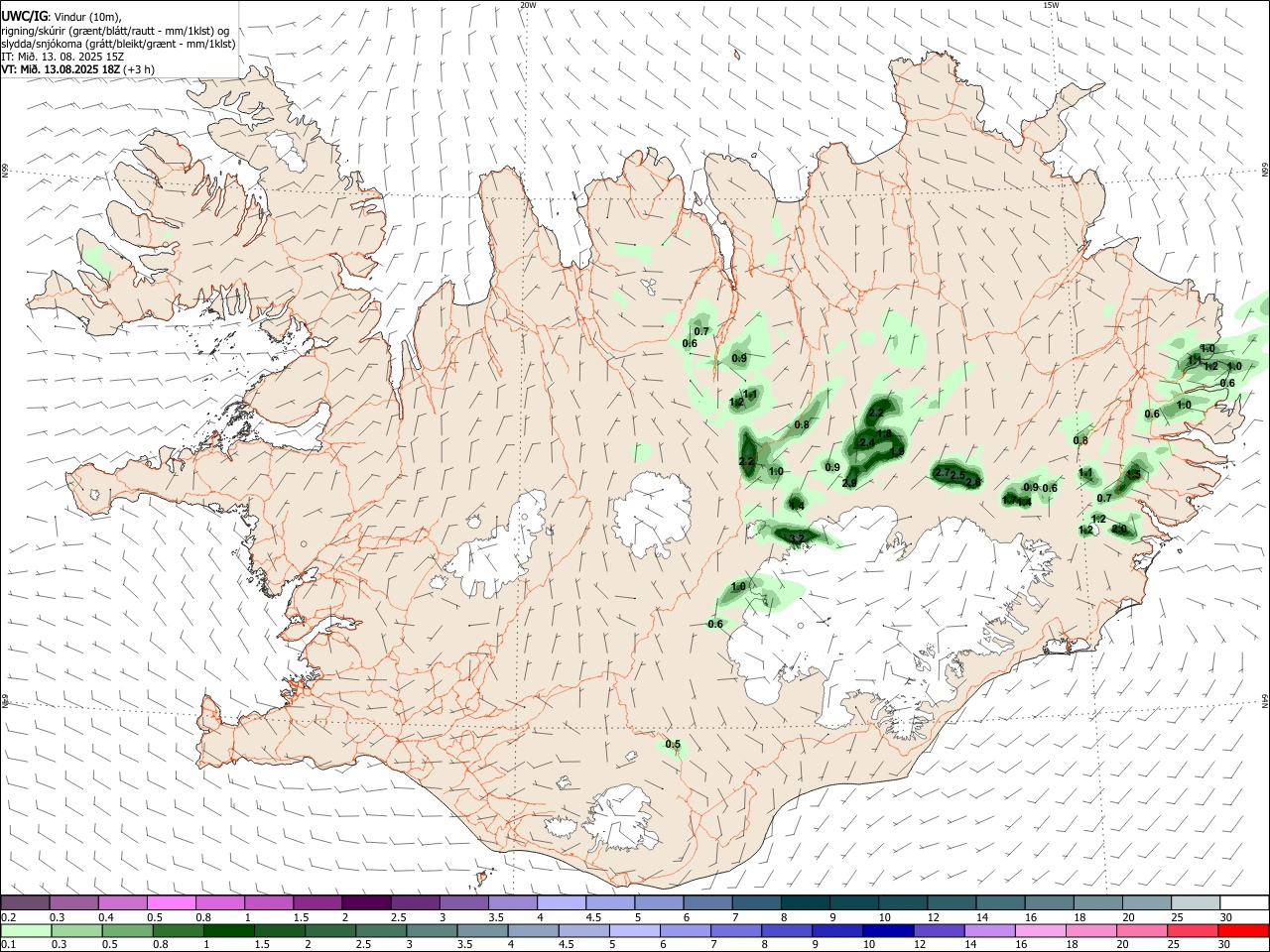The width and height of the screenshot is (1270, 952).
Task: Click the 1.5 precipitation value in the East Fjords
Action: [x=1133, y=474]
